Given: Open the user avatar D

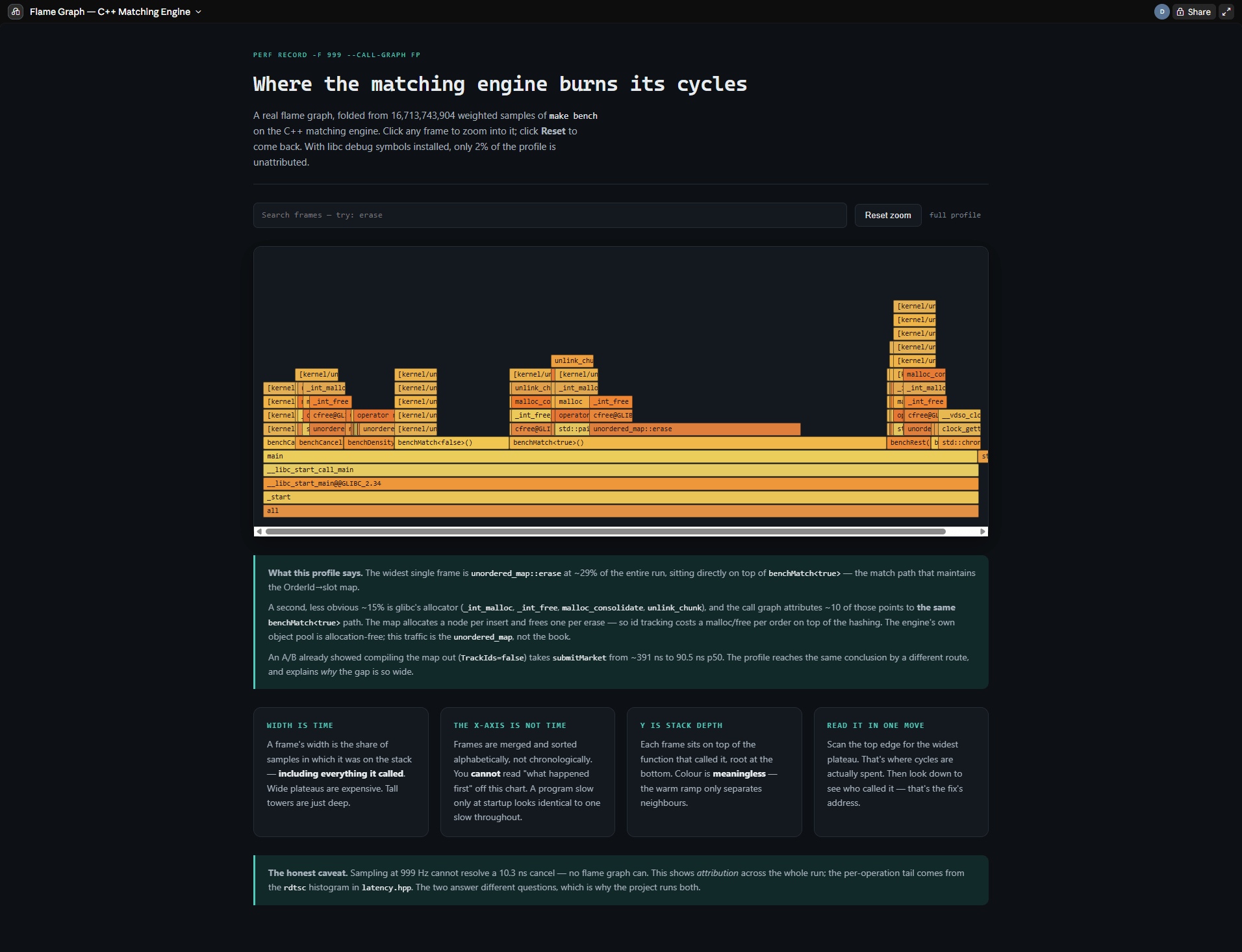Looking at the screenshot, I should (x=1161, y=12).
